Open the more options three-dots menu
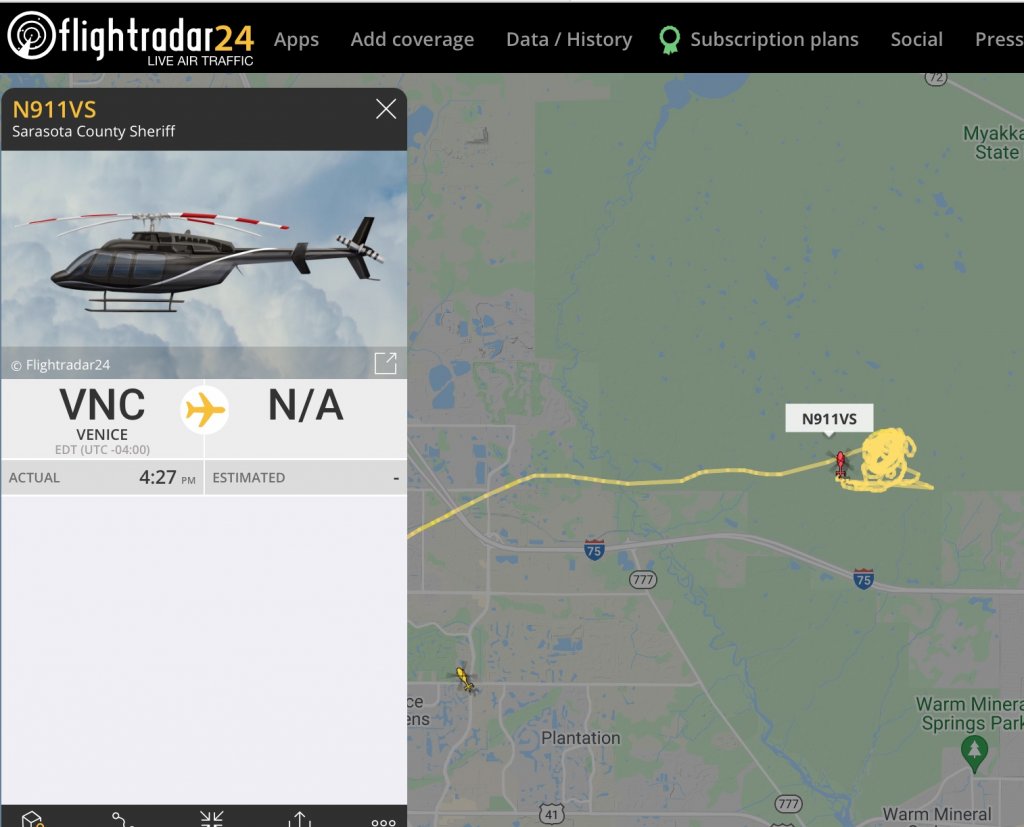This screenshot has height=827, width=1024. (383, 822)
